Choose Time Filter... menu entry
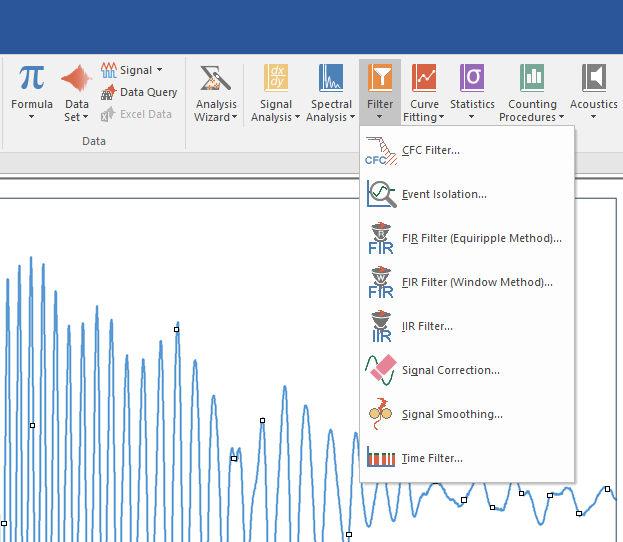 467,458
